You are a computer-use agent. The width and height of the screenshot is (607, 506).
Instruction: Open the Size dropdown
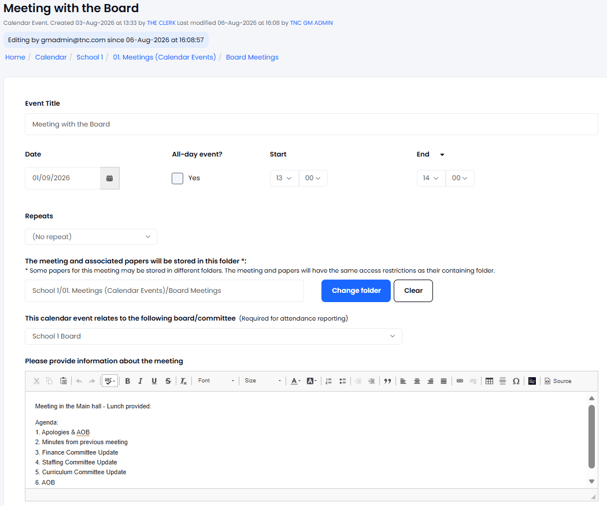(262, 381)
